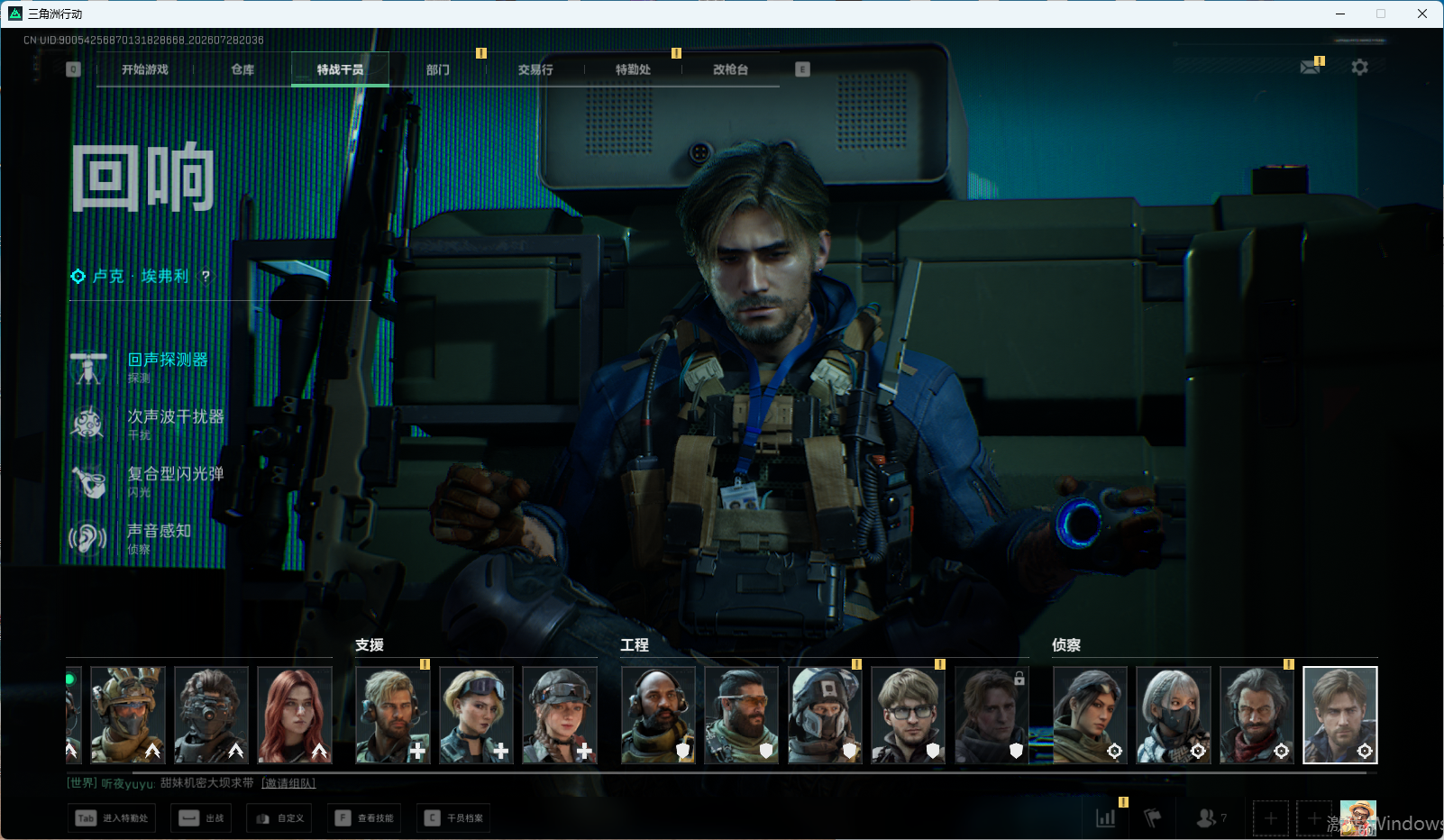Select the bald engineer operator with headset
This screenshot has height=840, width=1444.
pyautogui.click(x=658, y=716)
